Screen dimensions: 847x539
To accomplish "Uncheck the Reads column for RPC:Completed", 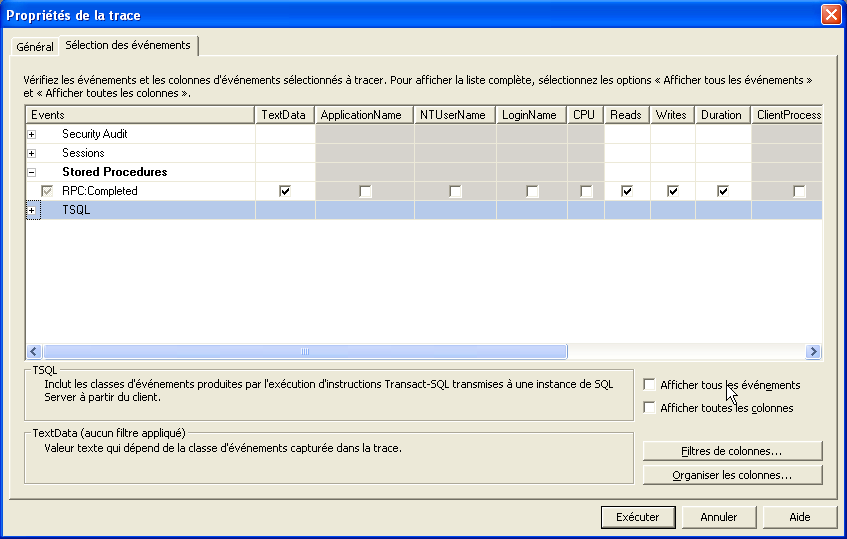I will pos(627,191).
